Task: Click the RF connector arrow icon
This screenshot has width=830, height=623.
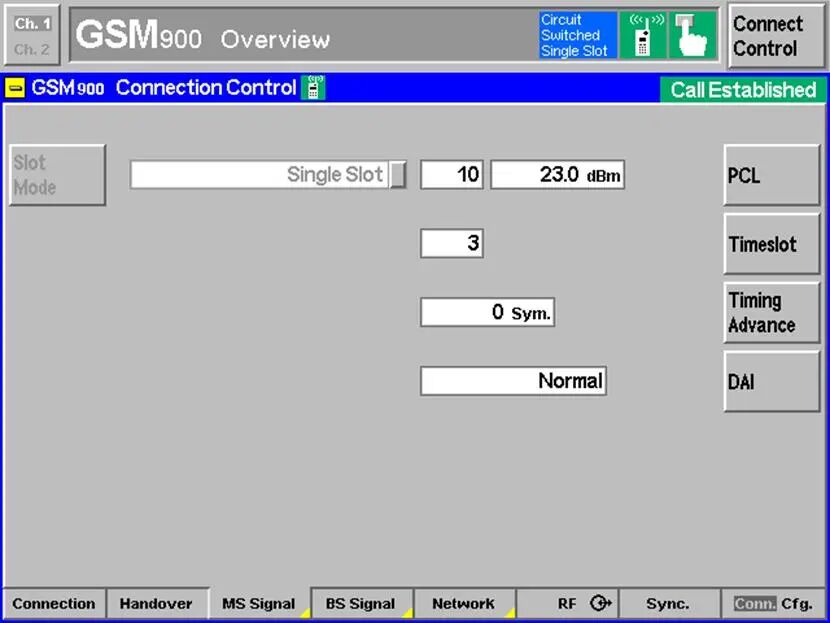Action: [x=600, y=603]
